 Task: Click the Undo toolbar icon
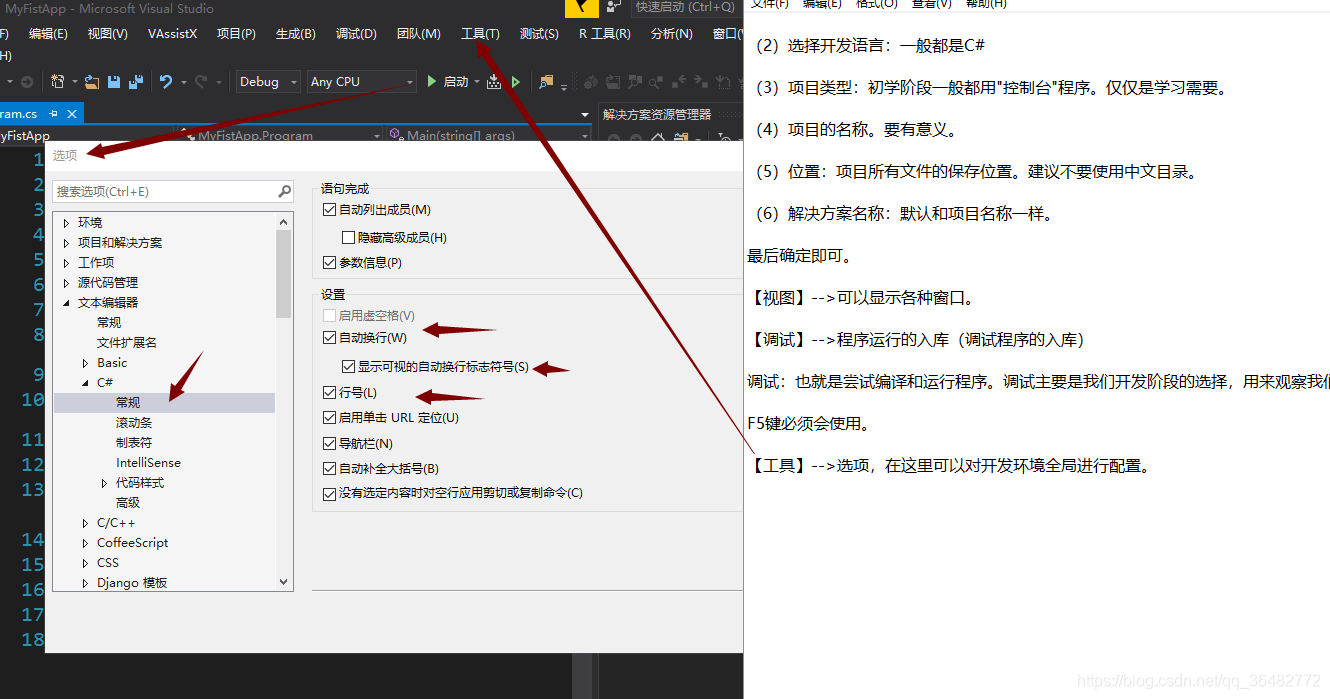(166, 82)
